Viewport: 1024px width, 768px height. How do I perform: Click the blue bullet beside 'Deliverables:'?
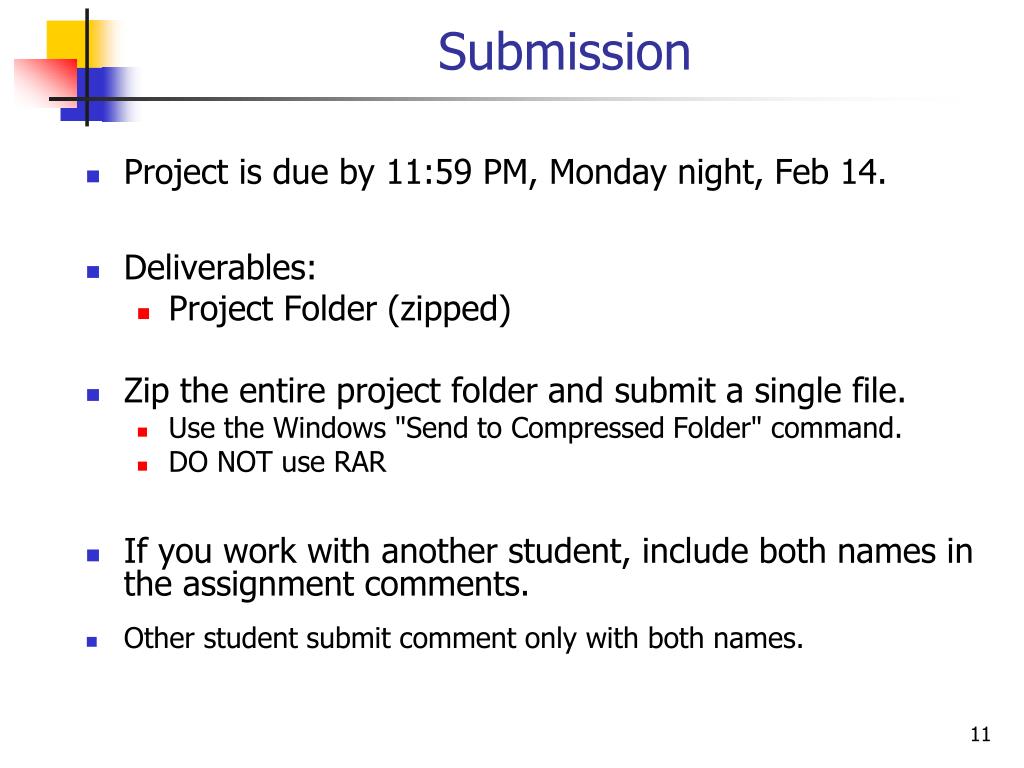tap(93, 272)
